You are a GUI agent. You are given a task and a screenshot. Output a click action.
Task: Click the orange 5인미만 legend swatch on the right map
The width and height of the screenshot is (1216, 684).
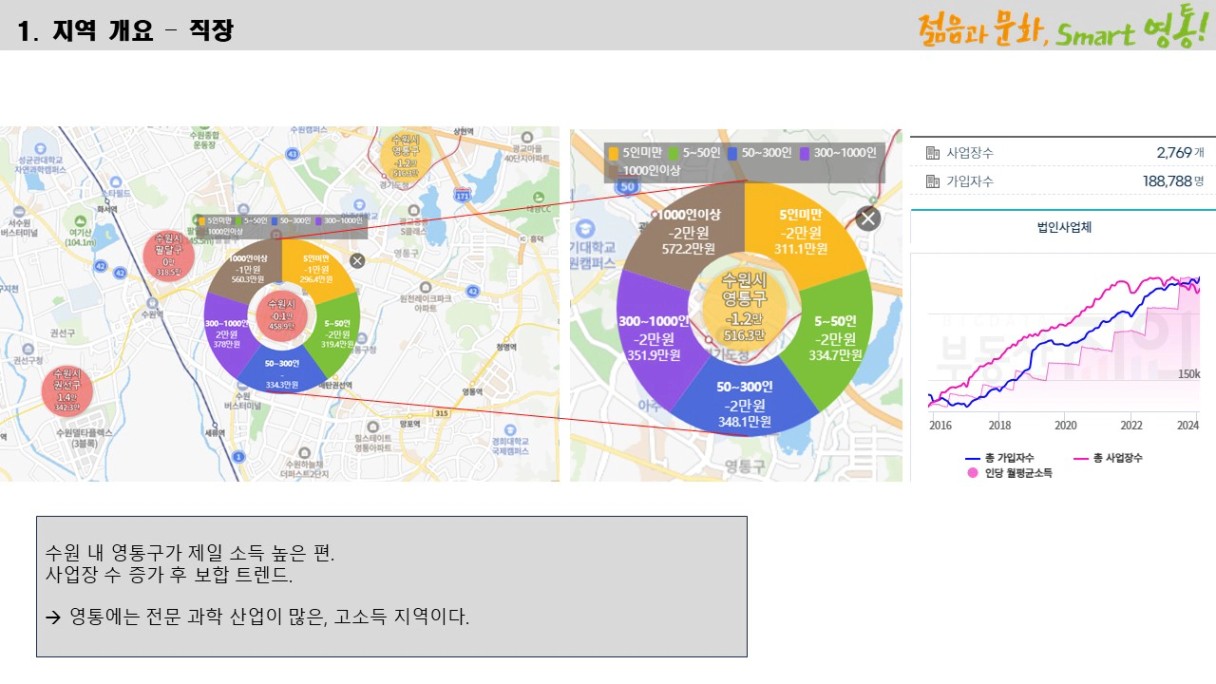613,153
